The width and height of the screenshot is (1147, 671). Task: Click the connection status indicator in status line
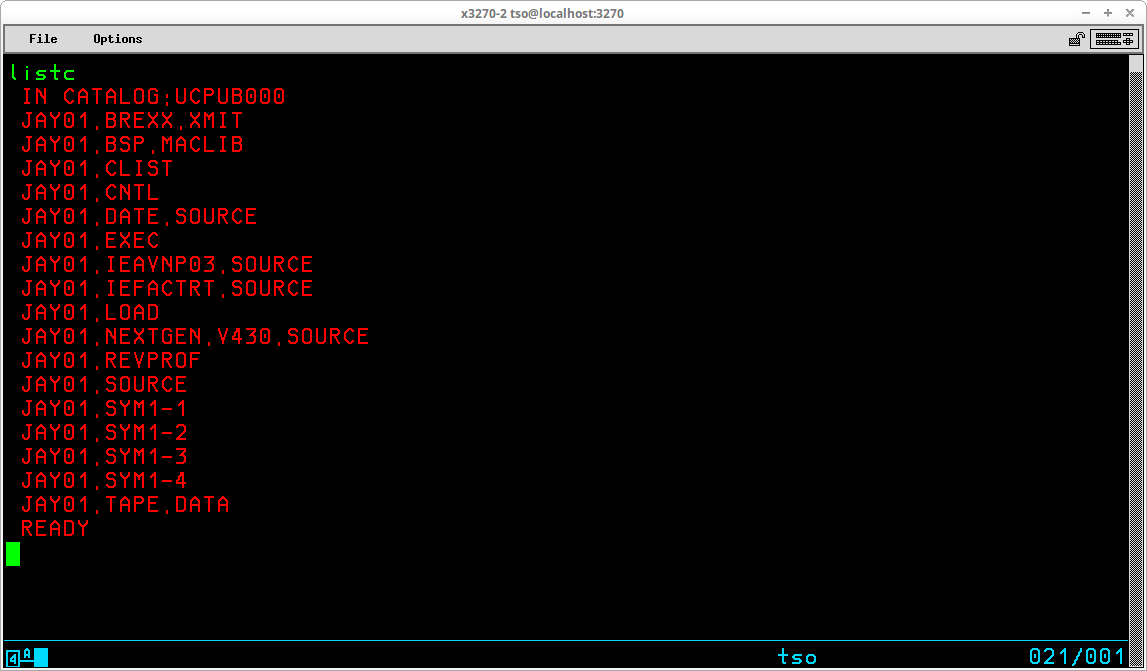27,656
